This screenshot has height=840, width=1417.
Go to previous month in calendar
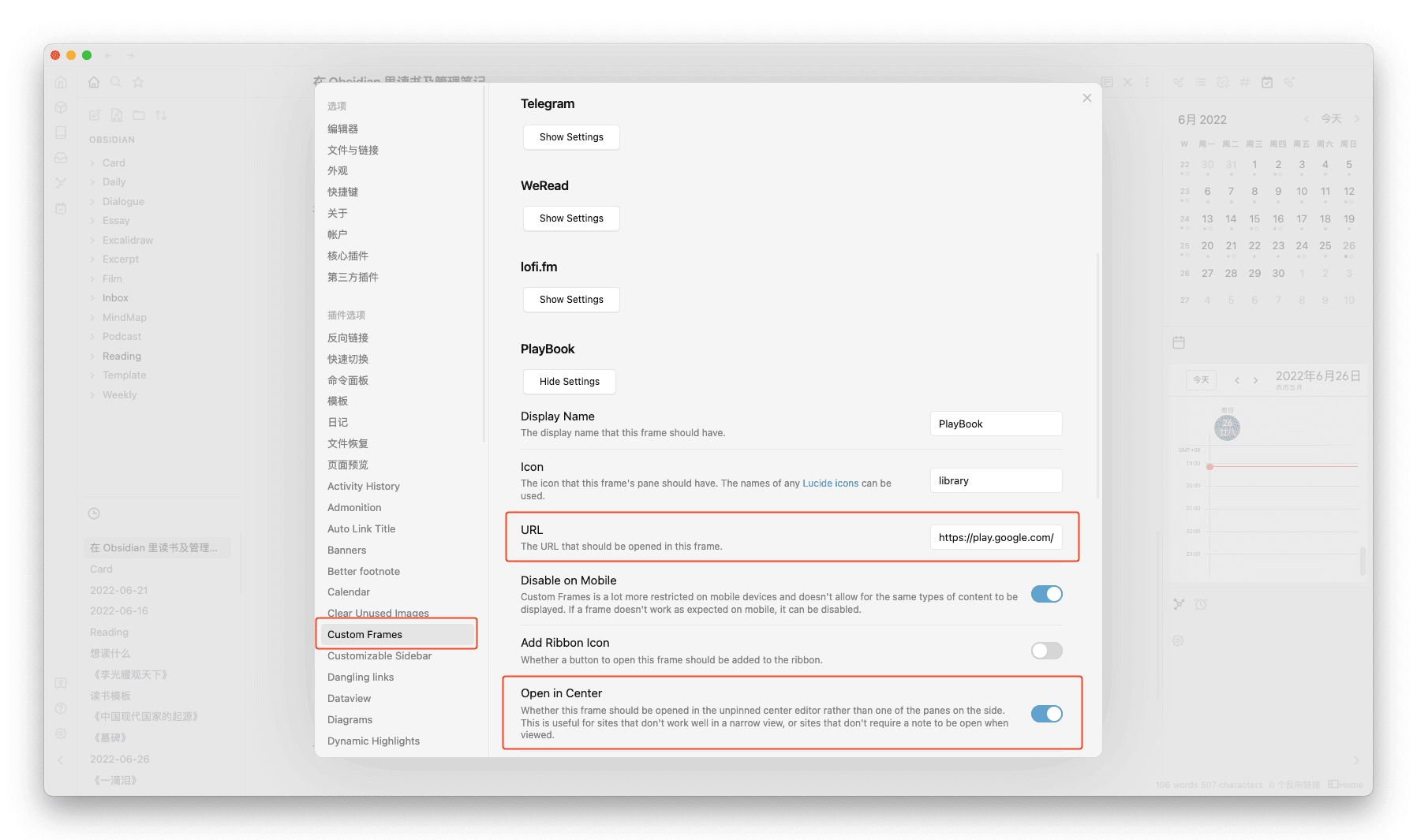click(x=1307, y=119)
